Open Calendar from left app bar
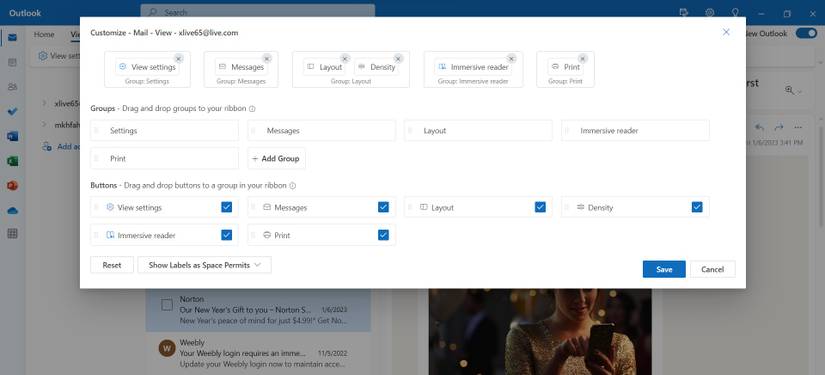Screen dimensions: 825x375 pyautogui.click(x=13, y=63)
